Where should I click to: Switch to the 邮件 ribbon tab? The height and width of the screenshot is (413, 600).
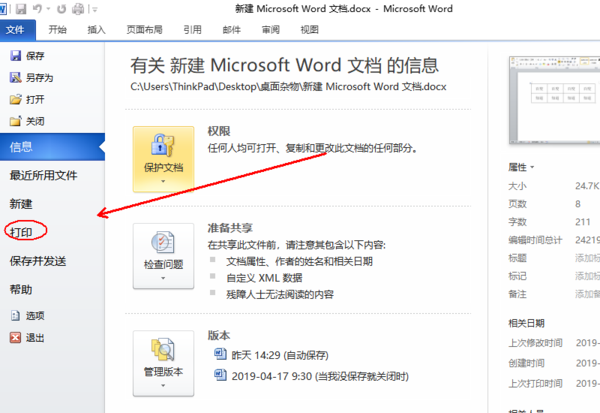(232, 29)
